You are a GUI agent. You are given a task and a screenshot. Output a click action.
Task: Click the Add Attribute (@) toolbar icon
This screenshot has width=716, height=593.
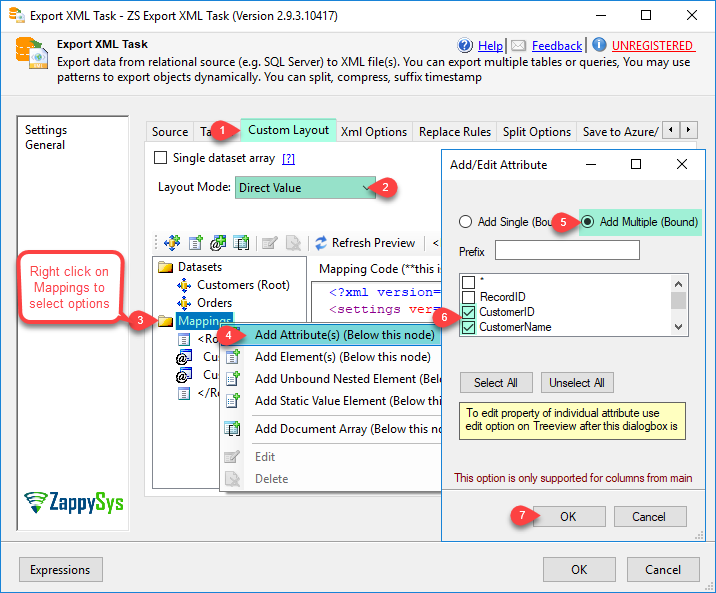pos(218,242)
